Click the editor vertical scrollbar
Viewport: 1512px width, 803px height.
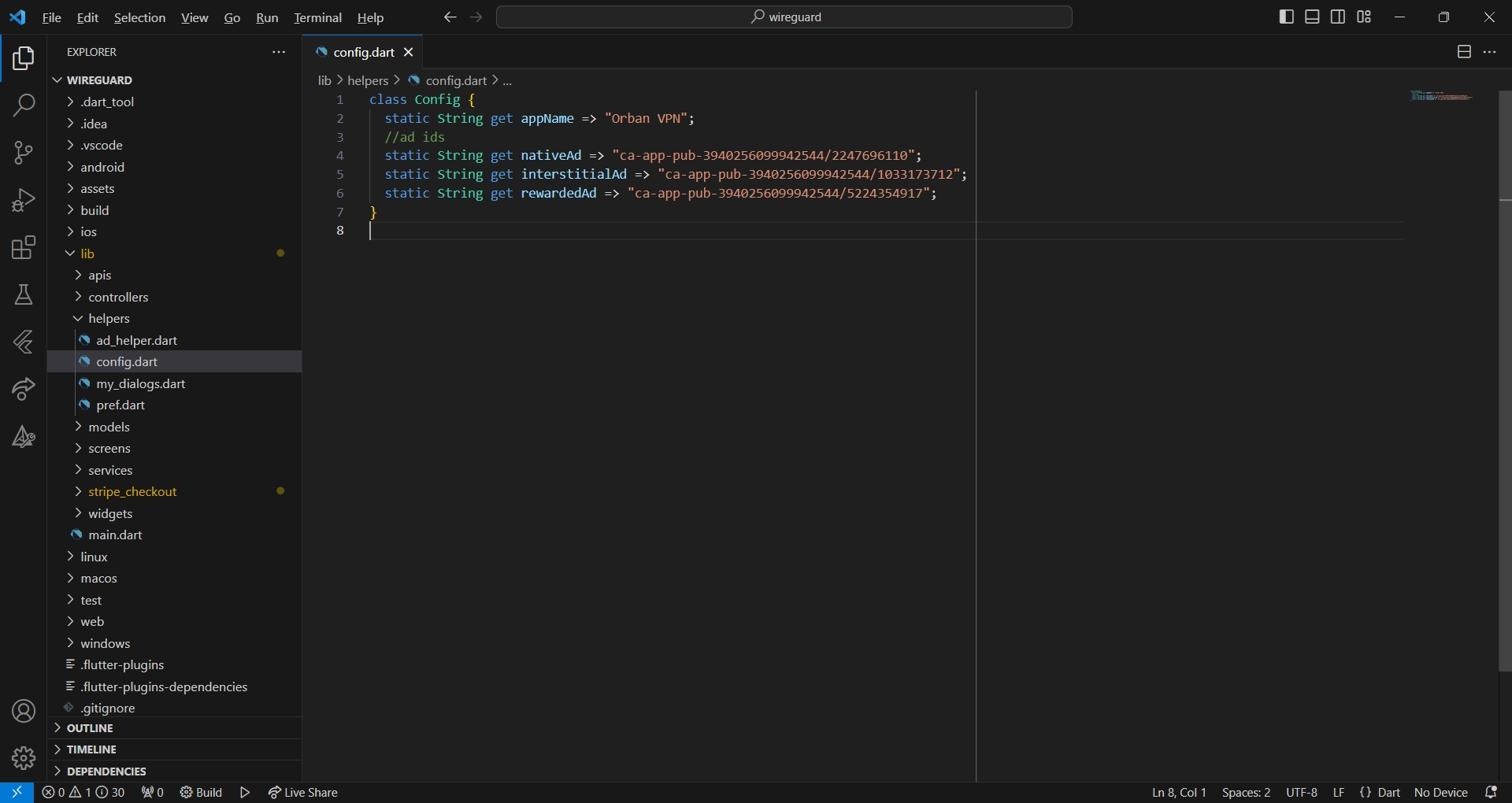click(x=1505, y=394)
